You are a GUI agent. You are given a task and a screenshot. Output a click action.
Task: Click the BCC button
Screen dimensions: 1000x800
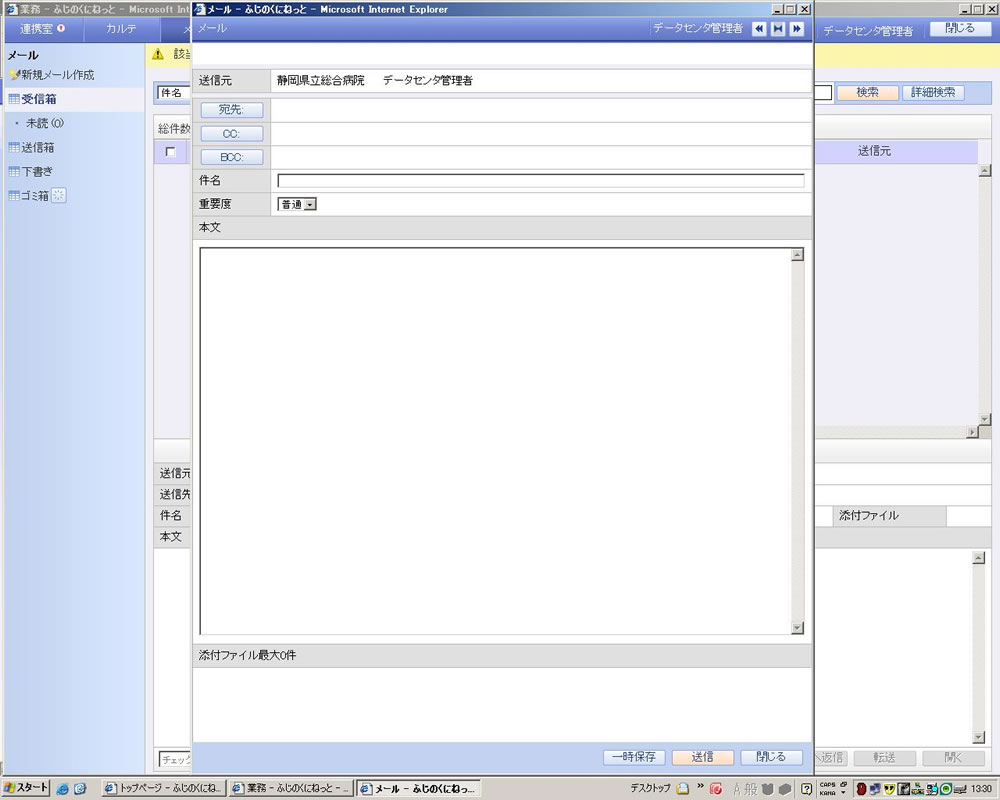click(x=232, y=158)
